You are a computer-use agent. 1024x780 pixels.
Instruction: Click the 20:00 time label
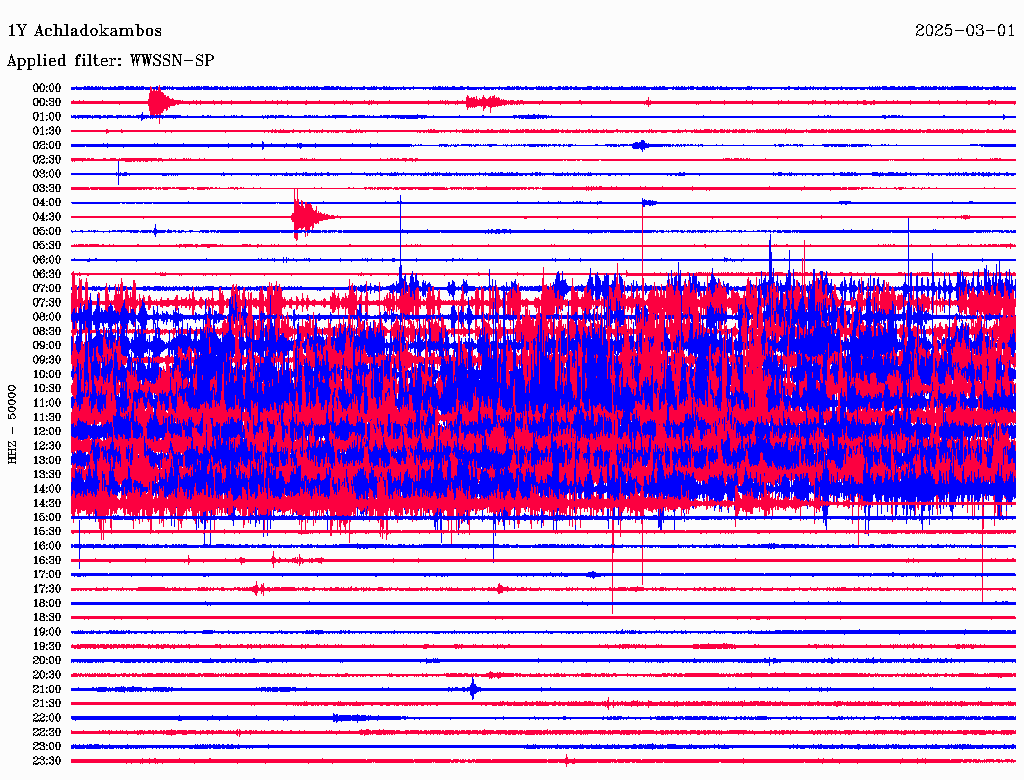(47, 660)
